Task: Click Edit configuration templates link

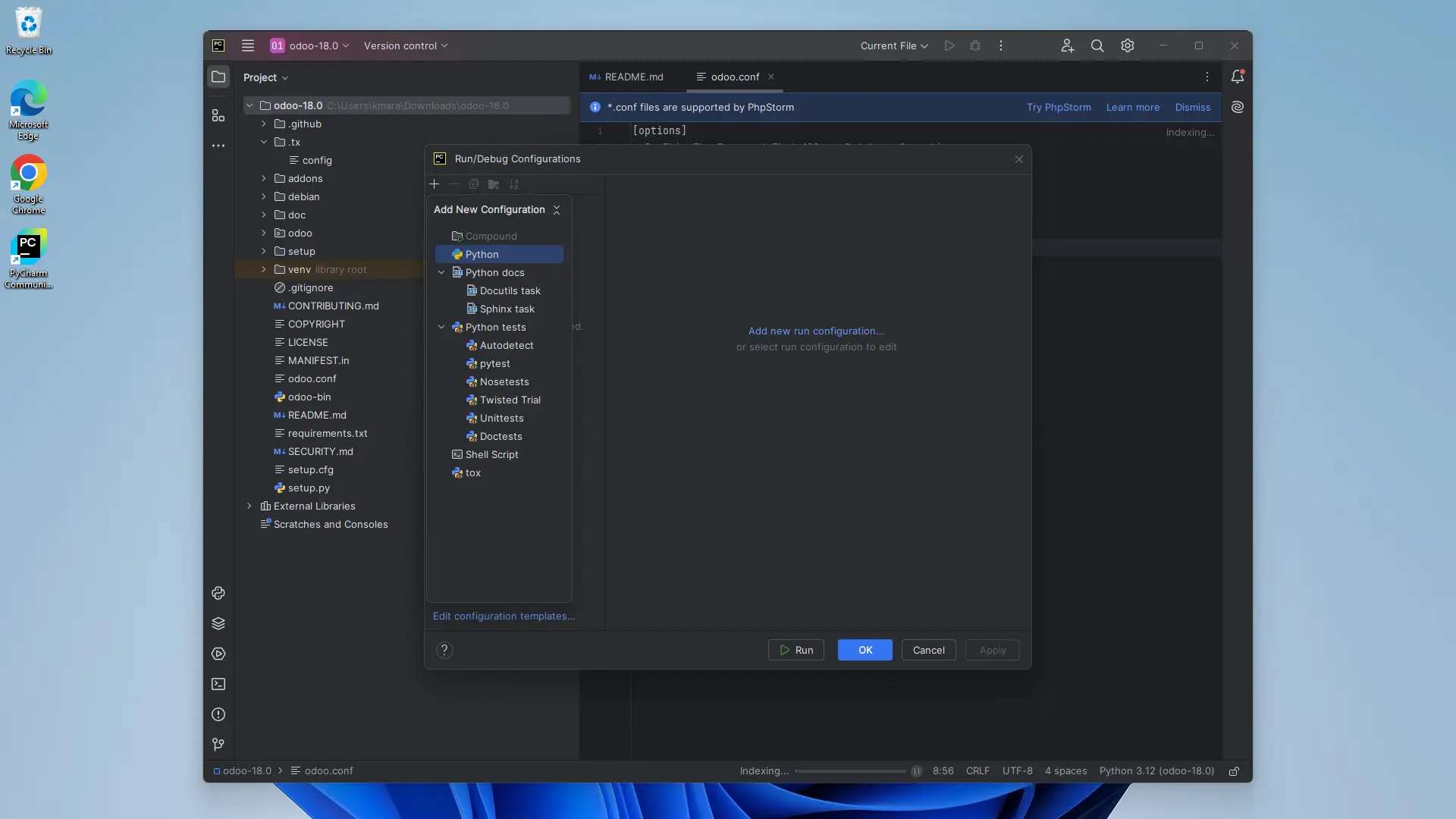Action: click(x=504, y=616)
